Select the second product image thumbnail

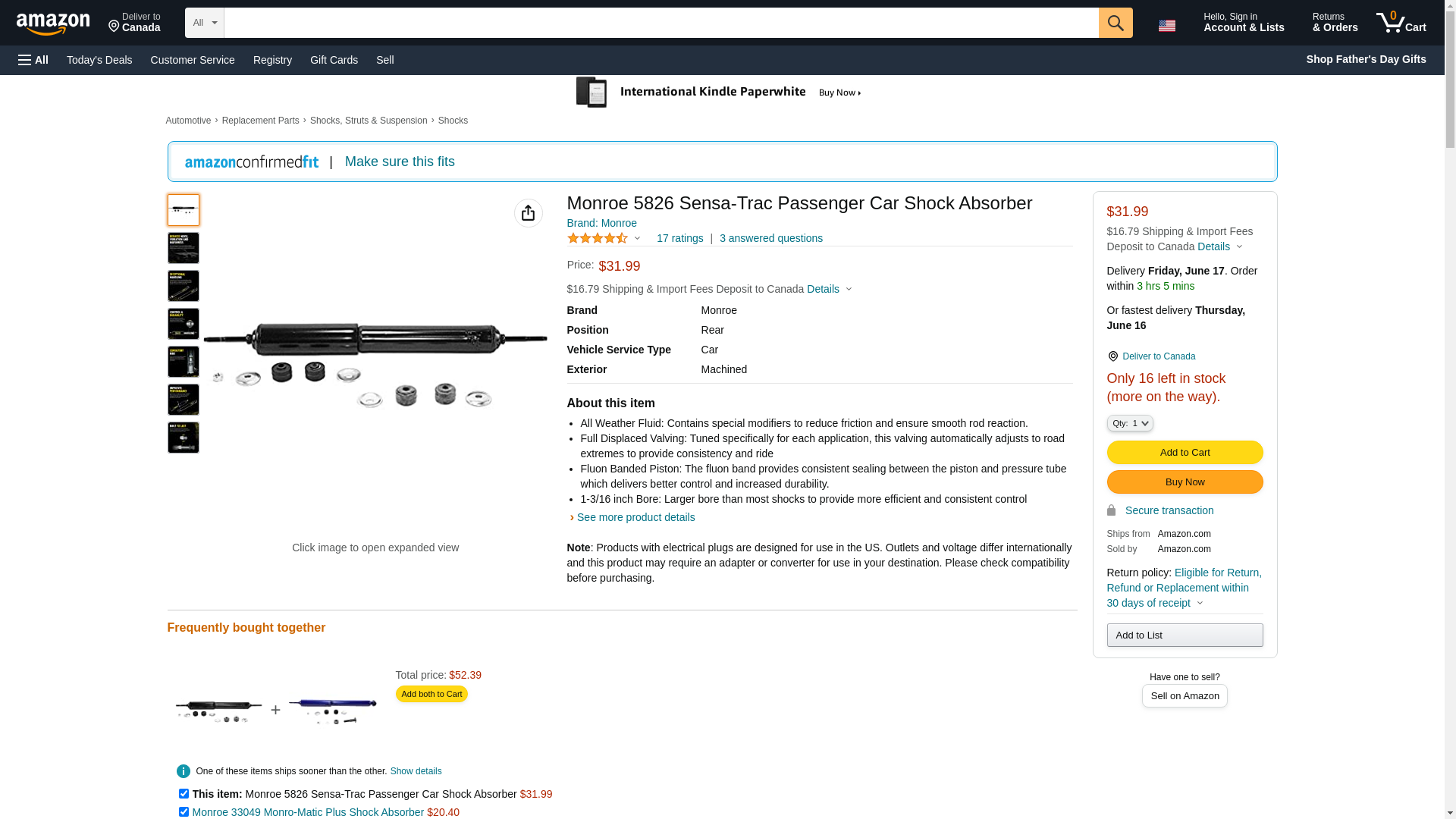(x=184, y=248)
